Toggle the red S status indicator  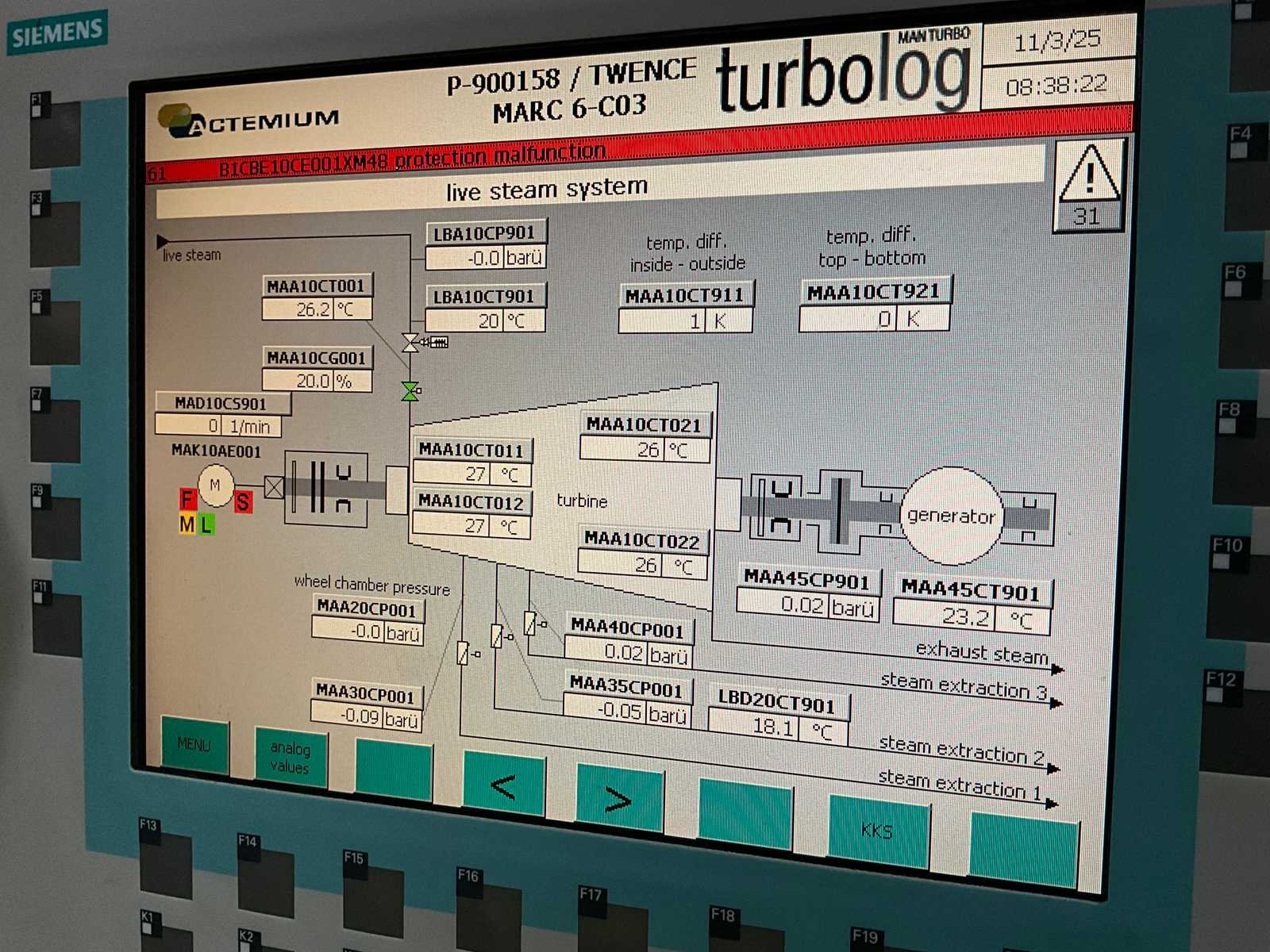pos(243,502)
